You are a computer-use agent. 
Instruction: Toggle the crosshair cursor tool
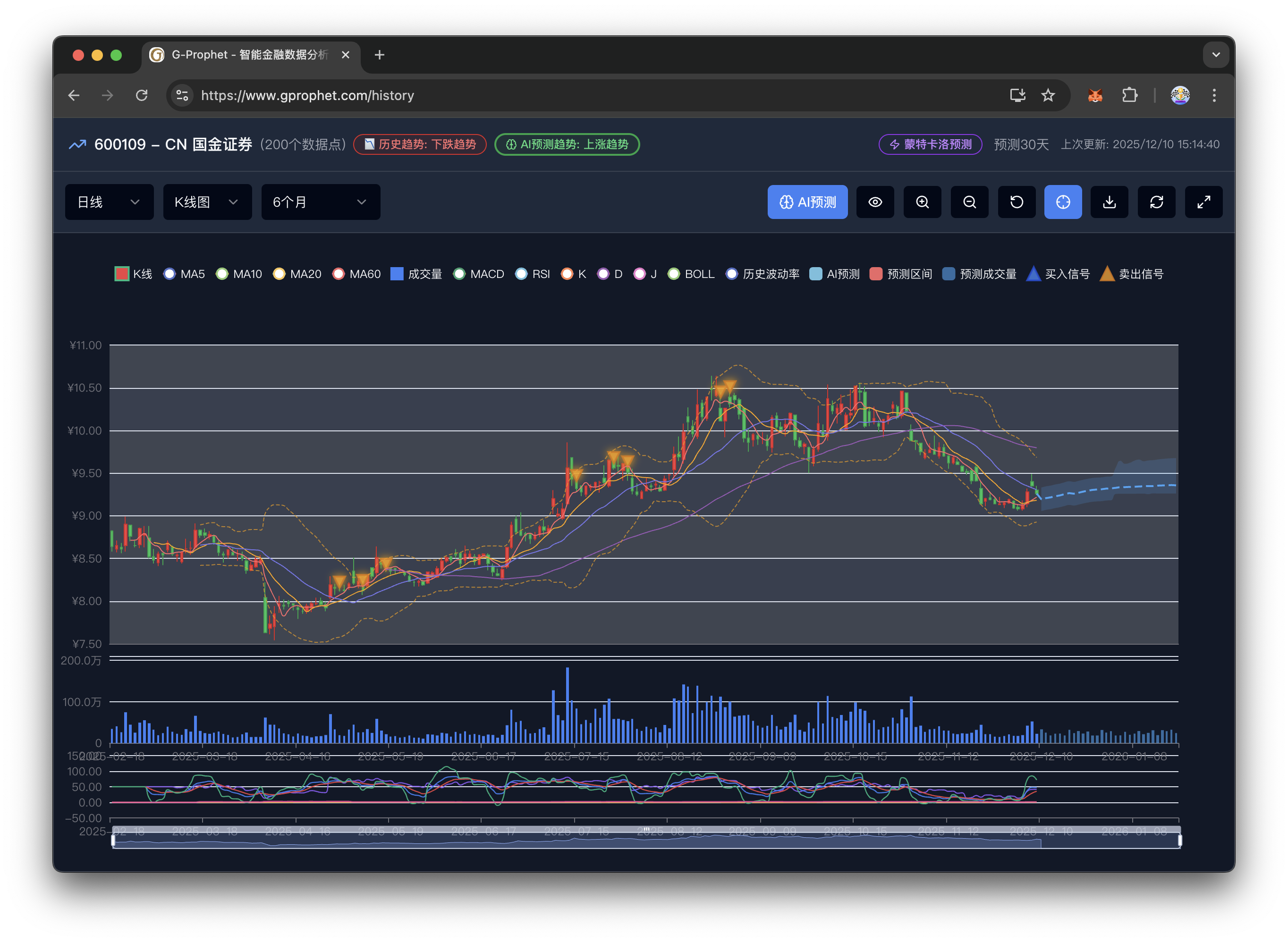pyautogui.click(x=1063, y=202)
